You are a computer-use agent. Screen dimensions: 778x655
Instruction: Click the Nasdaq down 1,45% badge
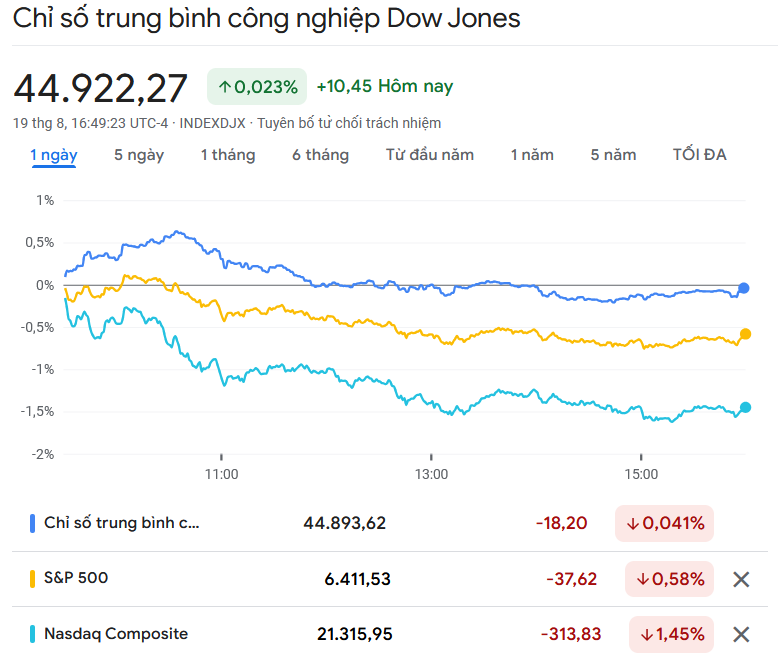tap(671, 634)
